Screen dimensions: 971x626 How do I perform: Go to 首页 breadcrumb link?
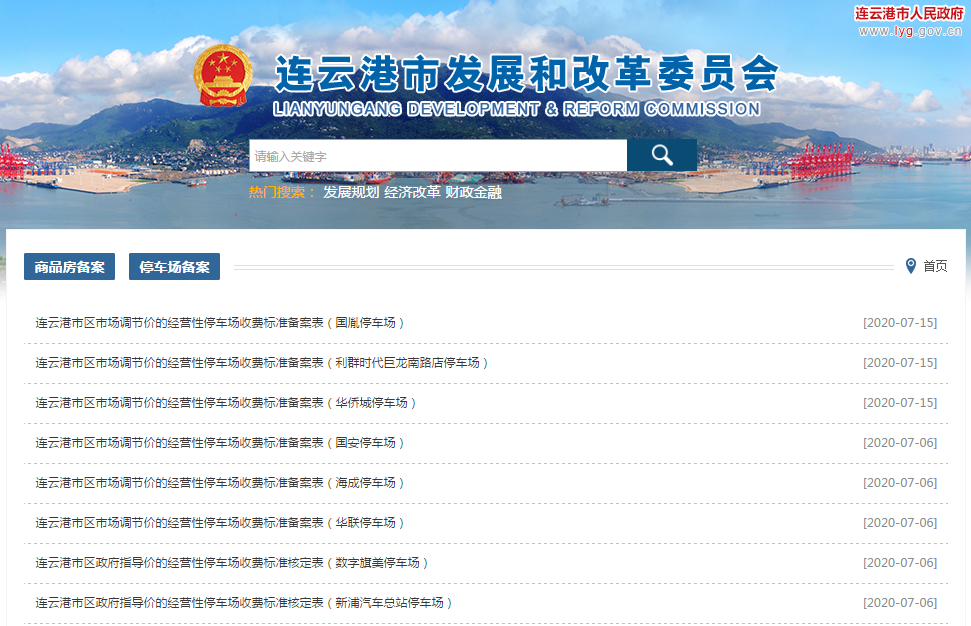click(x=935, y=266)
